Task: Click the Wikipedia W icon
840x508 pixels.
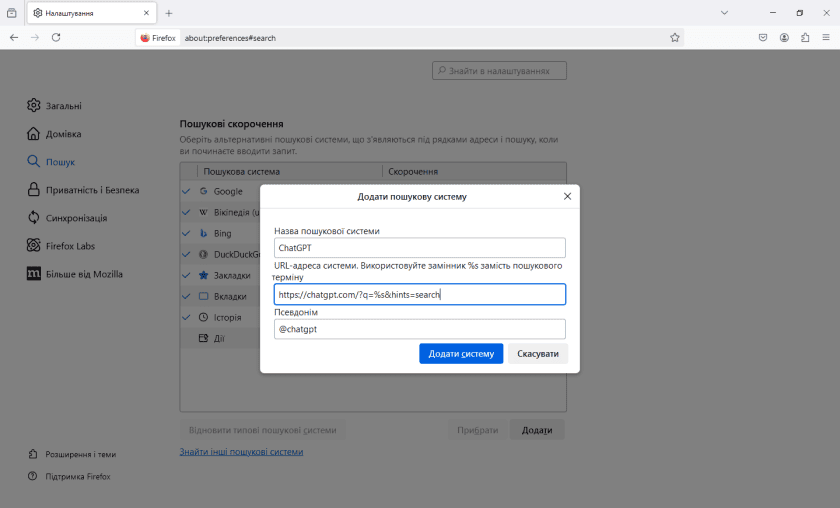Action: [x=204, y=212]
